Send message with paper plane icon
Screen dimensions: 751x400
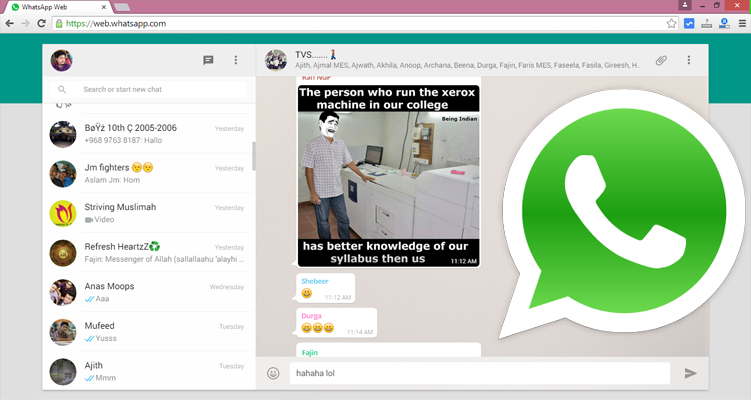click(690, 373)
